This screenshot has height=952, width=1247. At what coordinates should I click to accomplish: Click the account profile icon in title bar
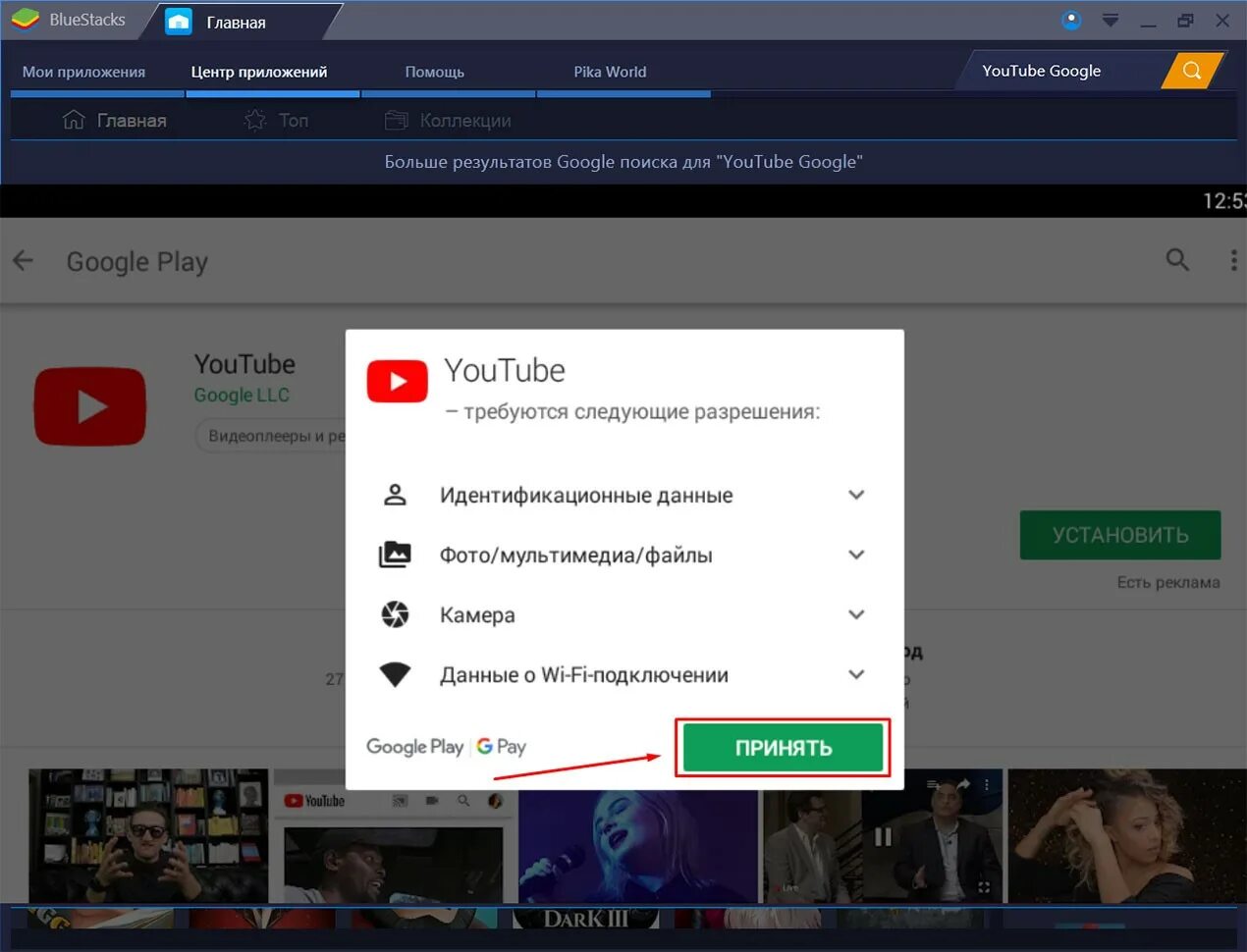coord(1071,20)
